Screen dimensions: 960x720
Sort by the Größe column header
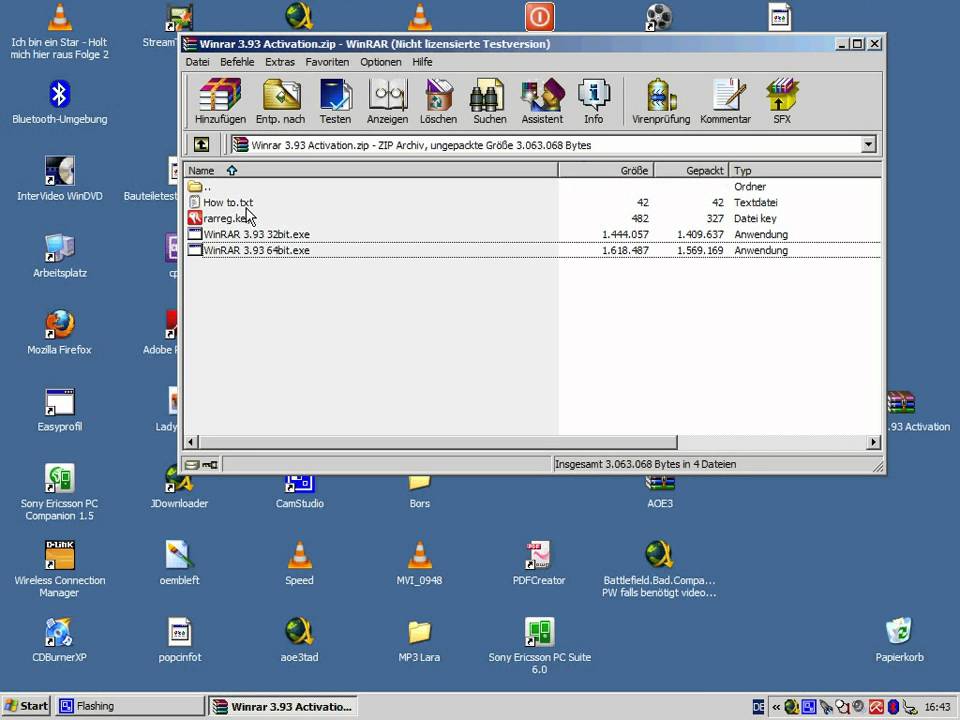(x=606, y=170)
